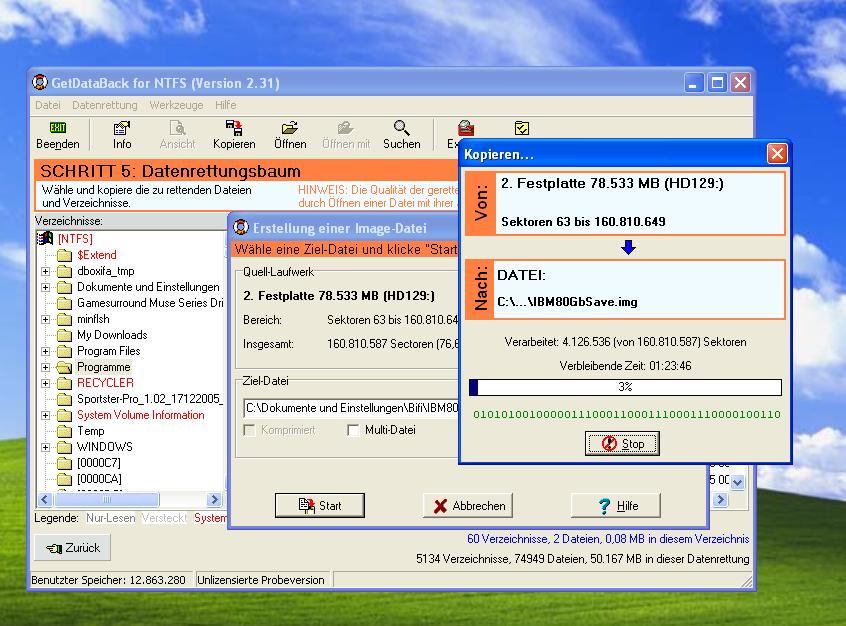
Task: Click the IBM80GbSave.img destination file text
Action: (x=567, y=302)
